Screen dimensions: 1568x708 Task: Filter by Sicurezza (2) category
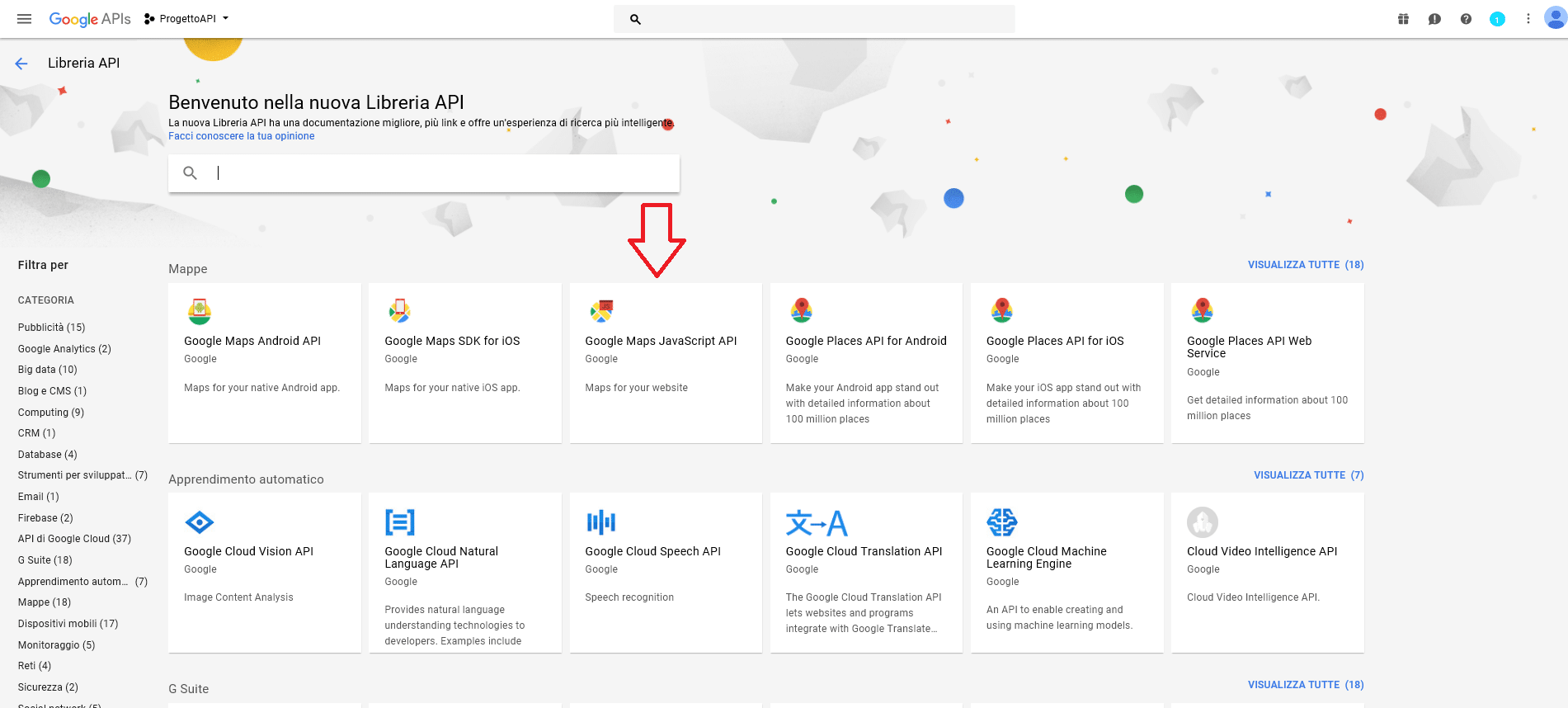tap(48, 687)
